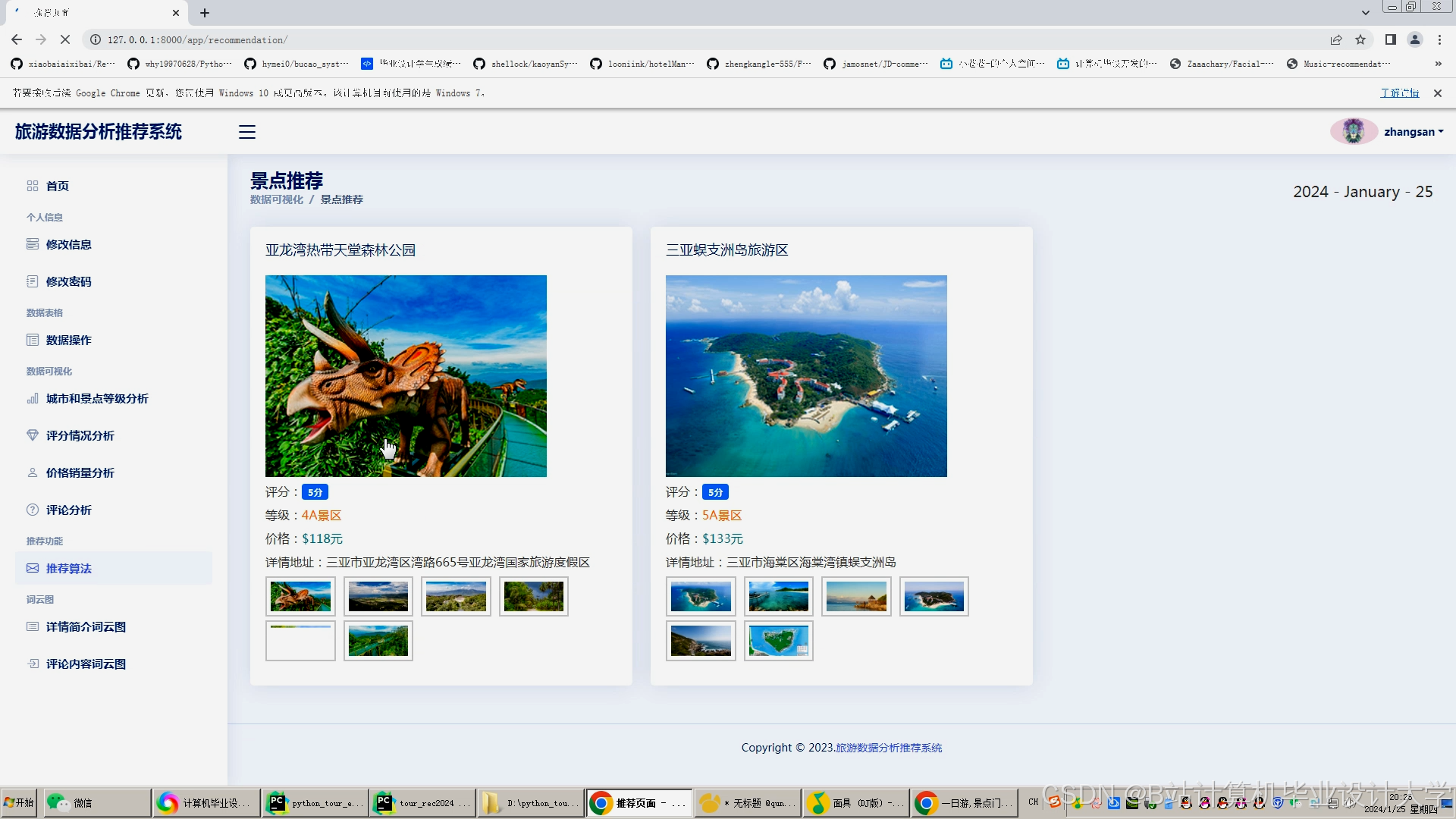The image size is (1456, 819).
Task: Click the 评分情况分析 diamond icon
Action: 33,435
